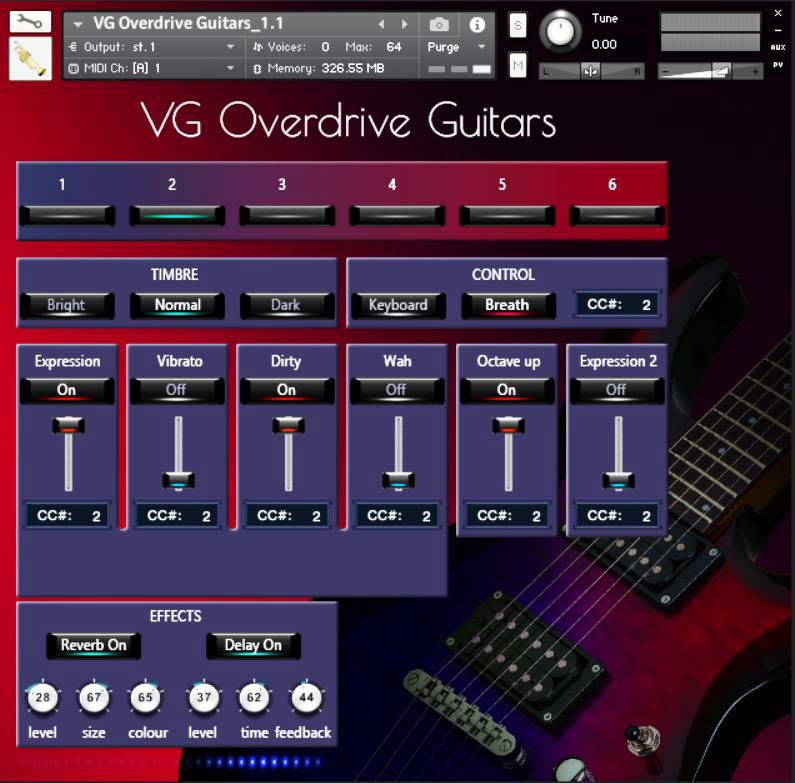Toggle Expression On button

click(67, 390)
